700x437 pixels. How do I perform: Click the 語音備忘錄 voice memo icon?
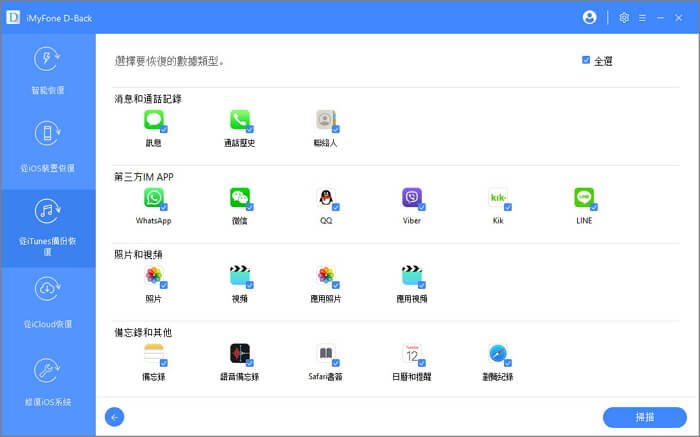click(239, 354)
